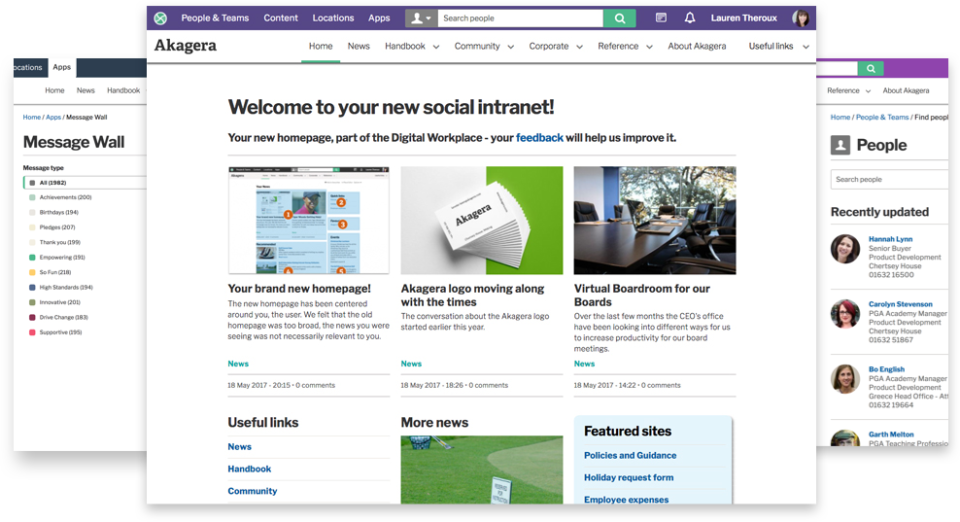
Task: Open 'Virtual Boardroom for our Boards' title
Action: coord(642,295)
